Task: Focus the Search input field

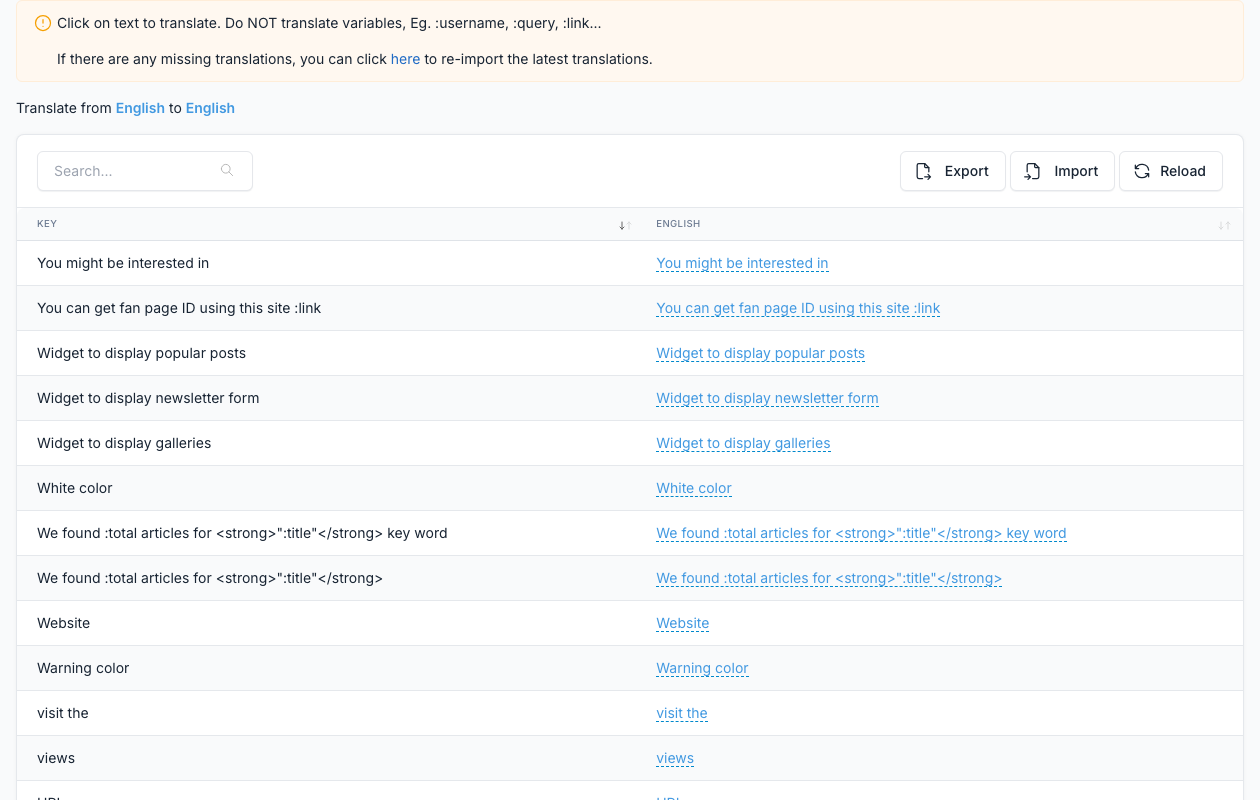Action: tap(145, 171)
